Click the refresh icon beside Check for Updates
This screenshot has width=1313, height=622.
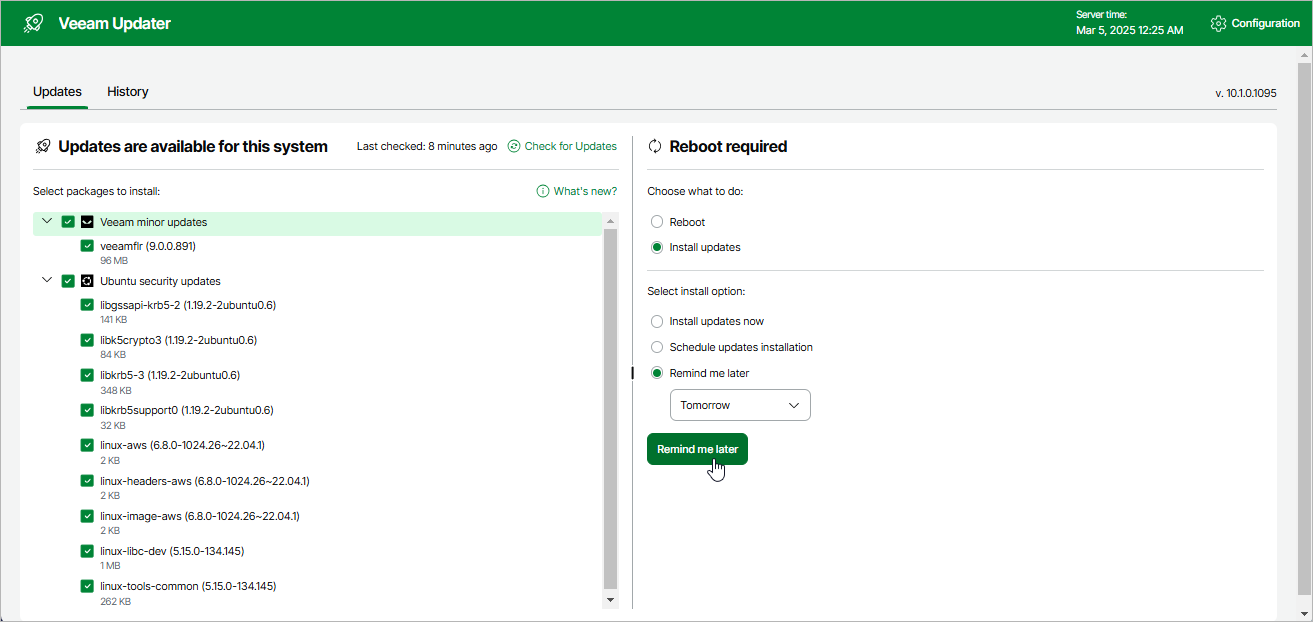(x=514, y=146)
